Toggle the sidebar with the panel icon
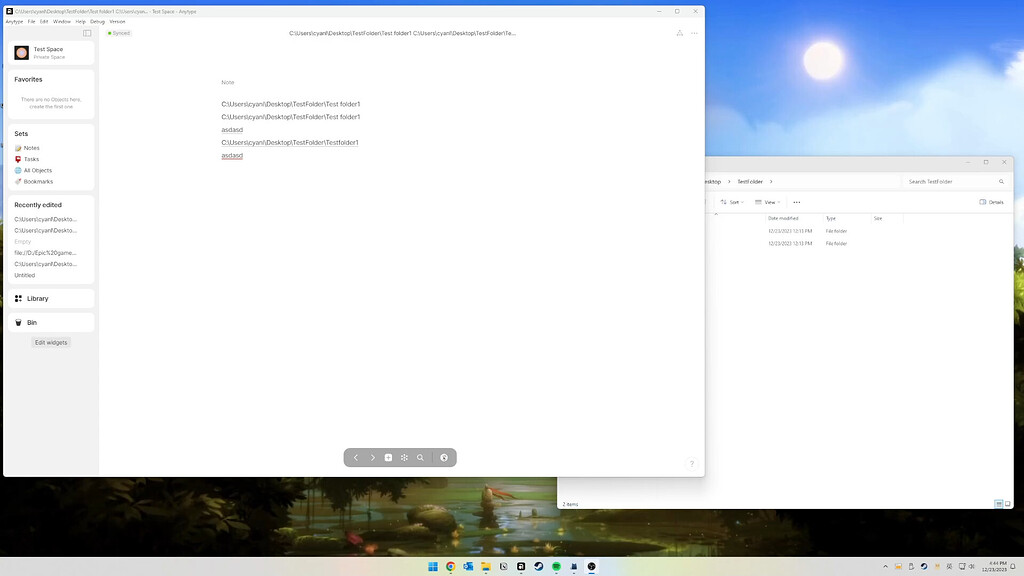Viewport: 1024px width, 576px height. coord(87,32)
